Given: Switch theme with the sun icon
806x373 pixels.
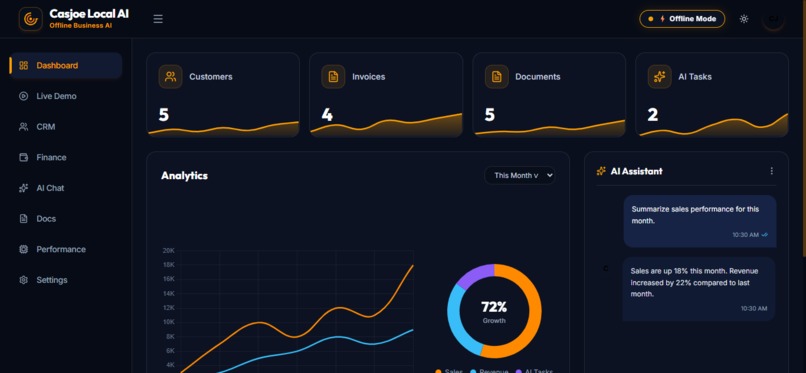Looking at the screenshot, I should [744, 19].
